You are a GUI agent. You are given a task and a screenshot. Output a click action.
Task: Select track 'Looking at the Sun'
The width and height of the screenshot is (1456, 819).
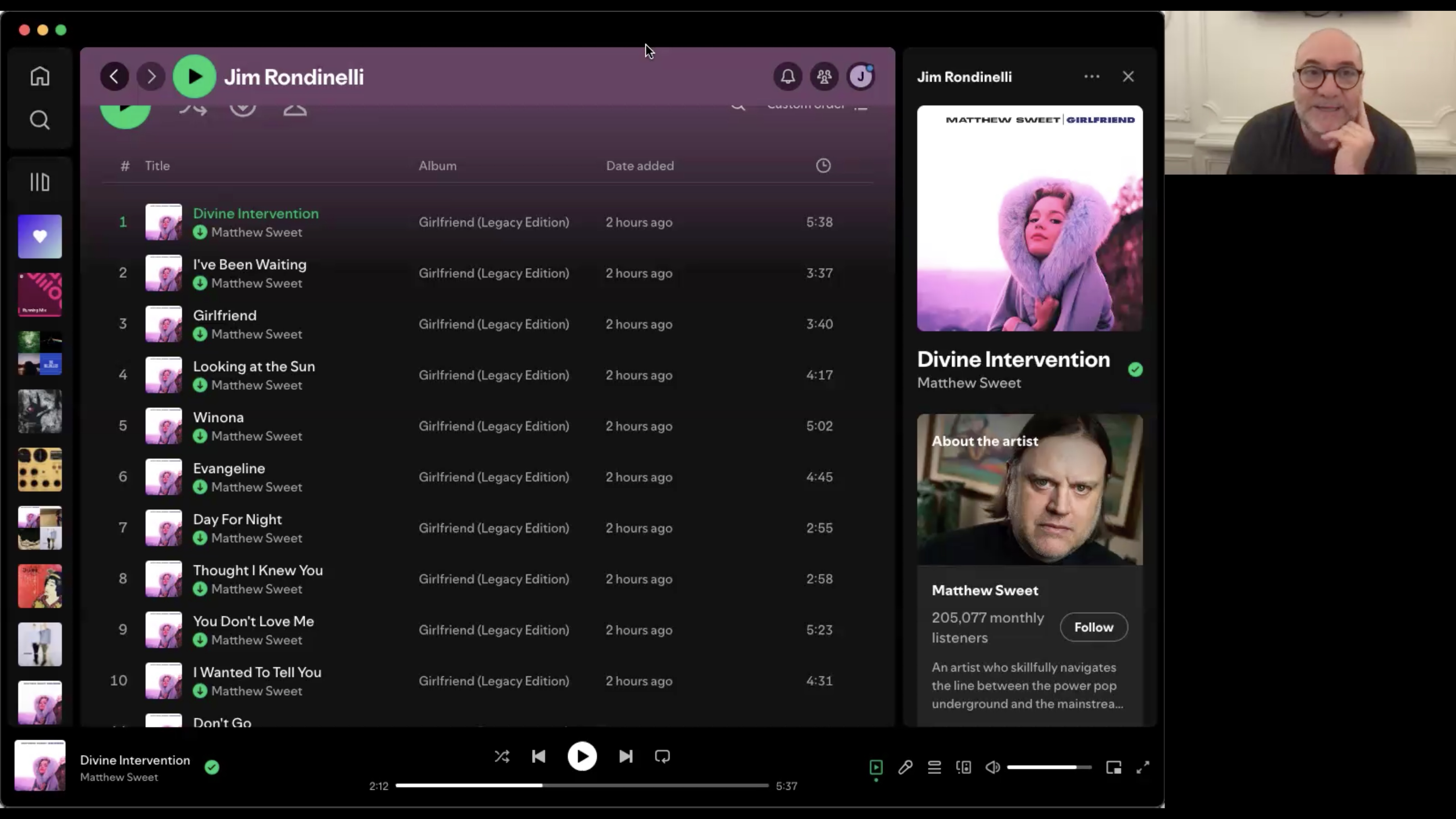(x=254, y=366)
